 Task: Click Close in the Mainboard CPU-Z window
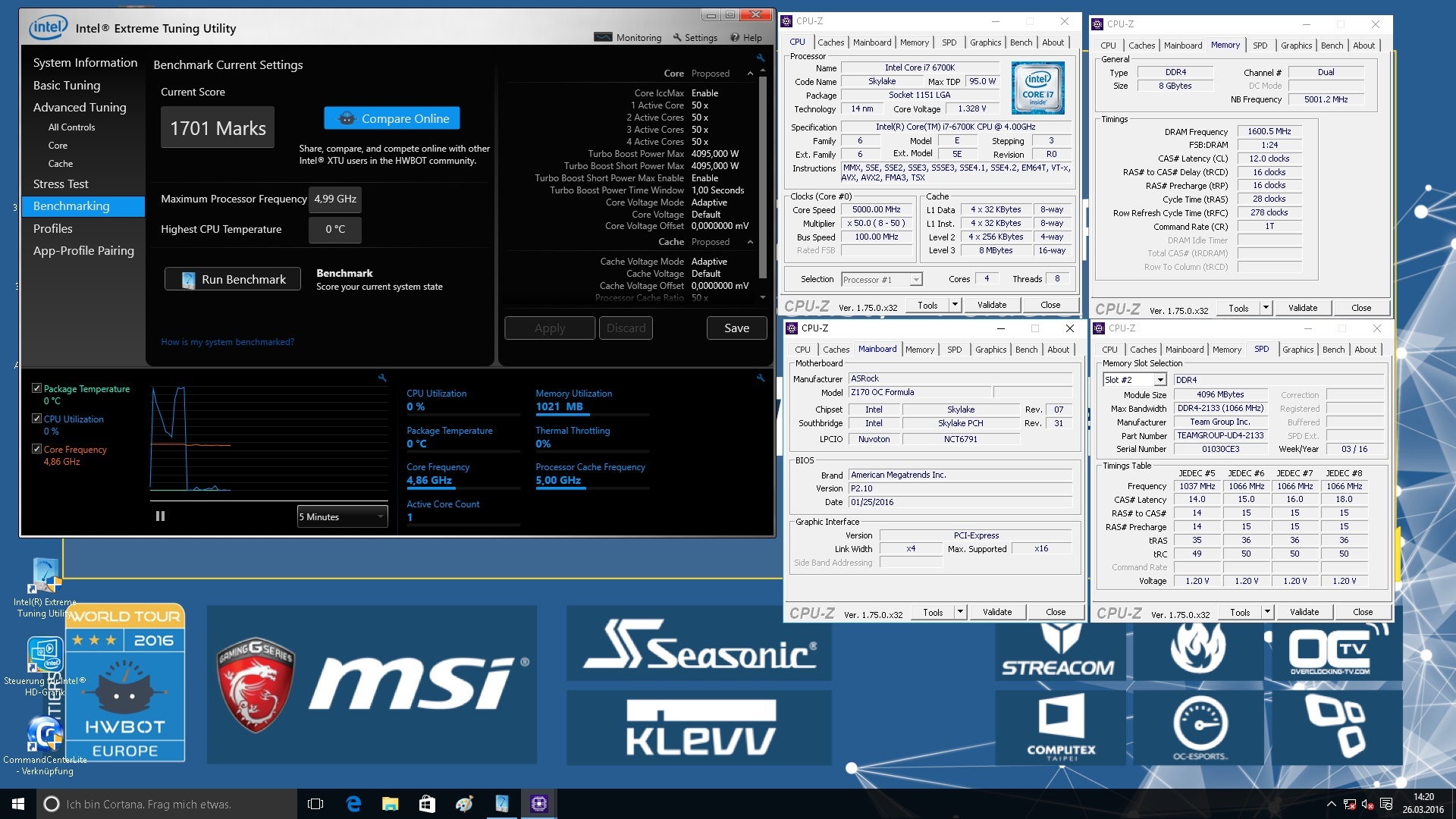[x=1056, y=612]
